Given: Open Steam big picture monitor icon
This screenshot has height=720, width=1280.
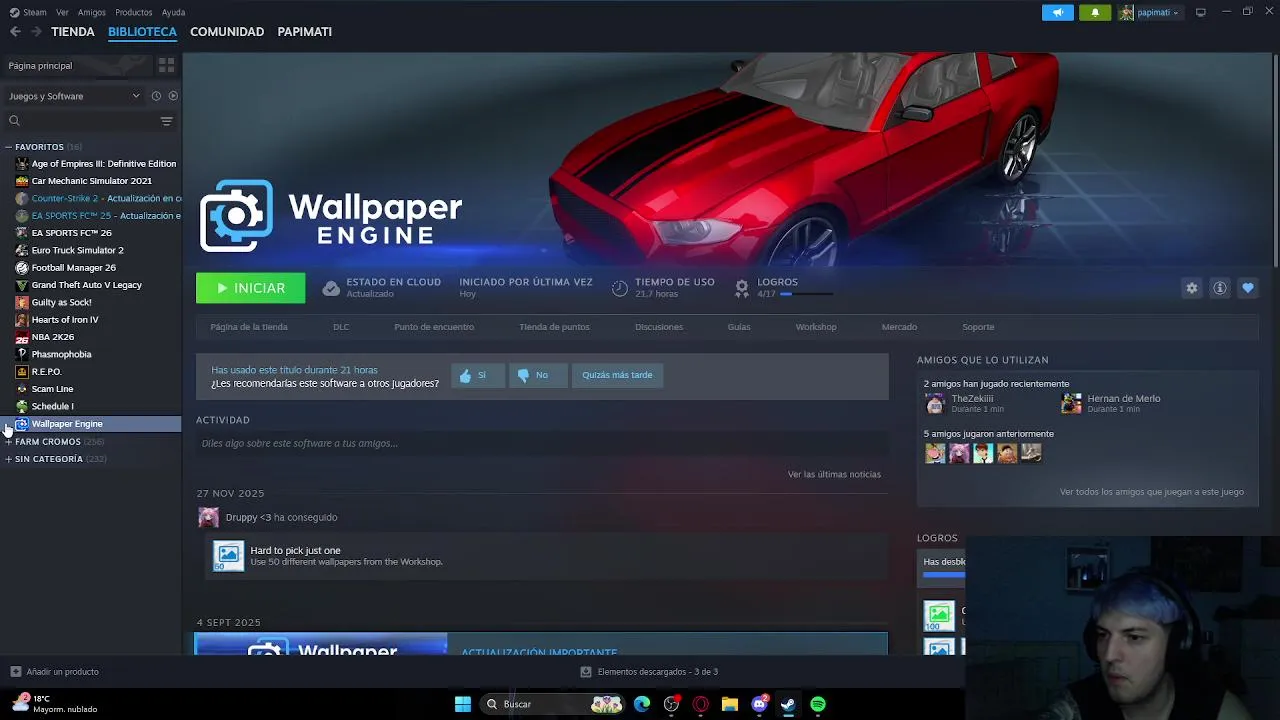Looking at the screenshot, I should point(1201,12).
